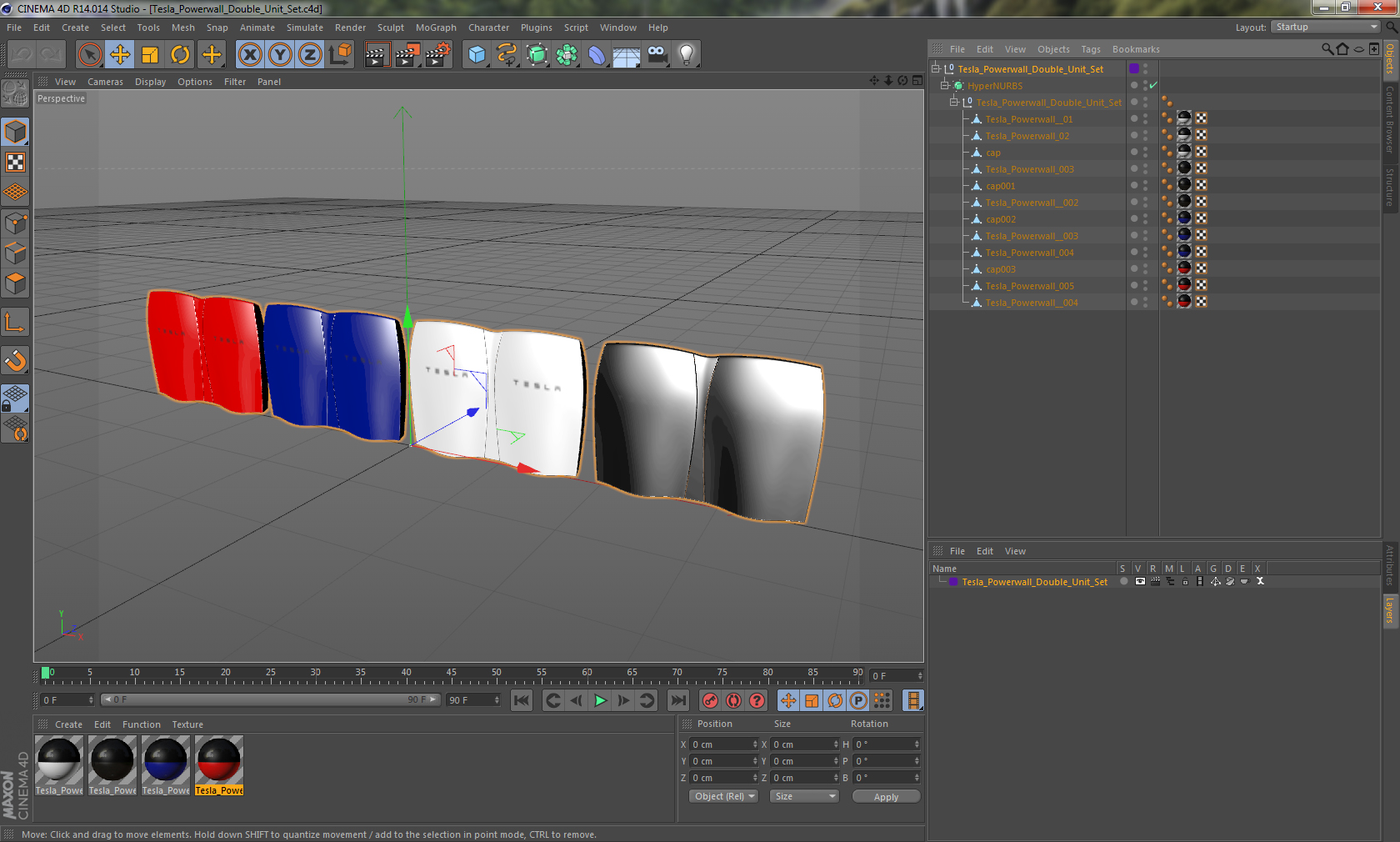Open the Object (Rel) dropdown
Image resolution: width=1400 pixels, height=842 pixels.
tap(723, 796)
